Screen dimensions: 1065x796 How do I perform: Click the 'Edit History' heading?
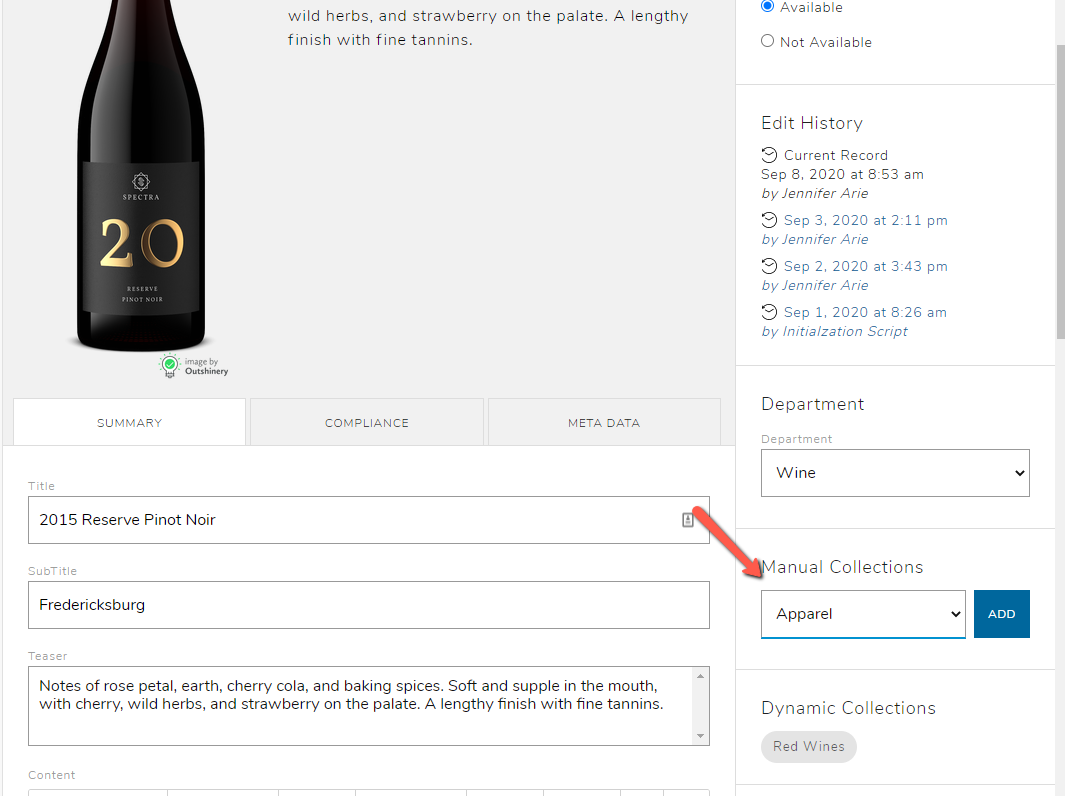(812, 123)
